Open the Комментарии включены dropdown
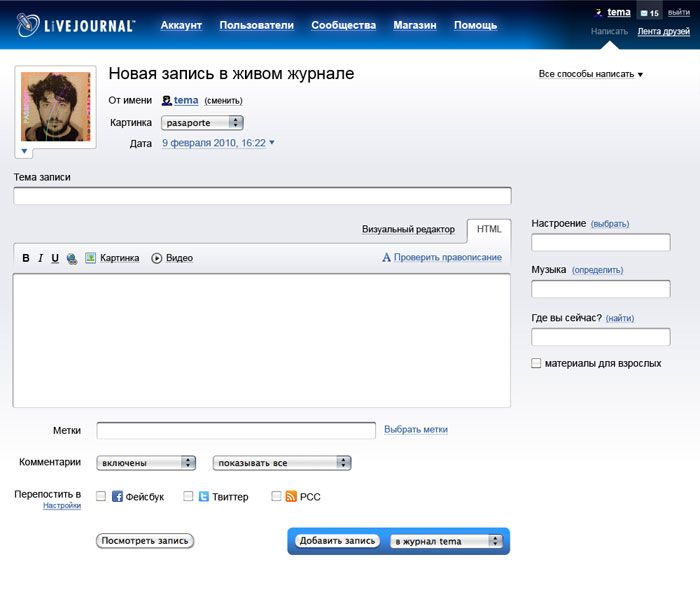Image resolution: width=700 pixels, height=610 pixels. click(x=146, y=463)
